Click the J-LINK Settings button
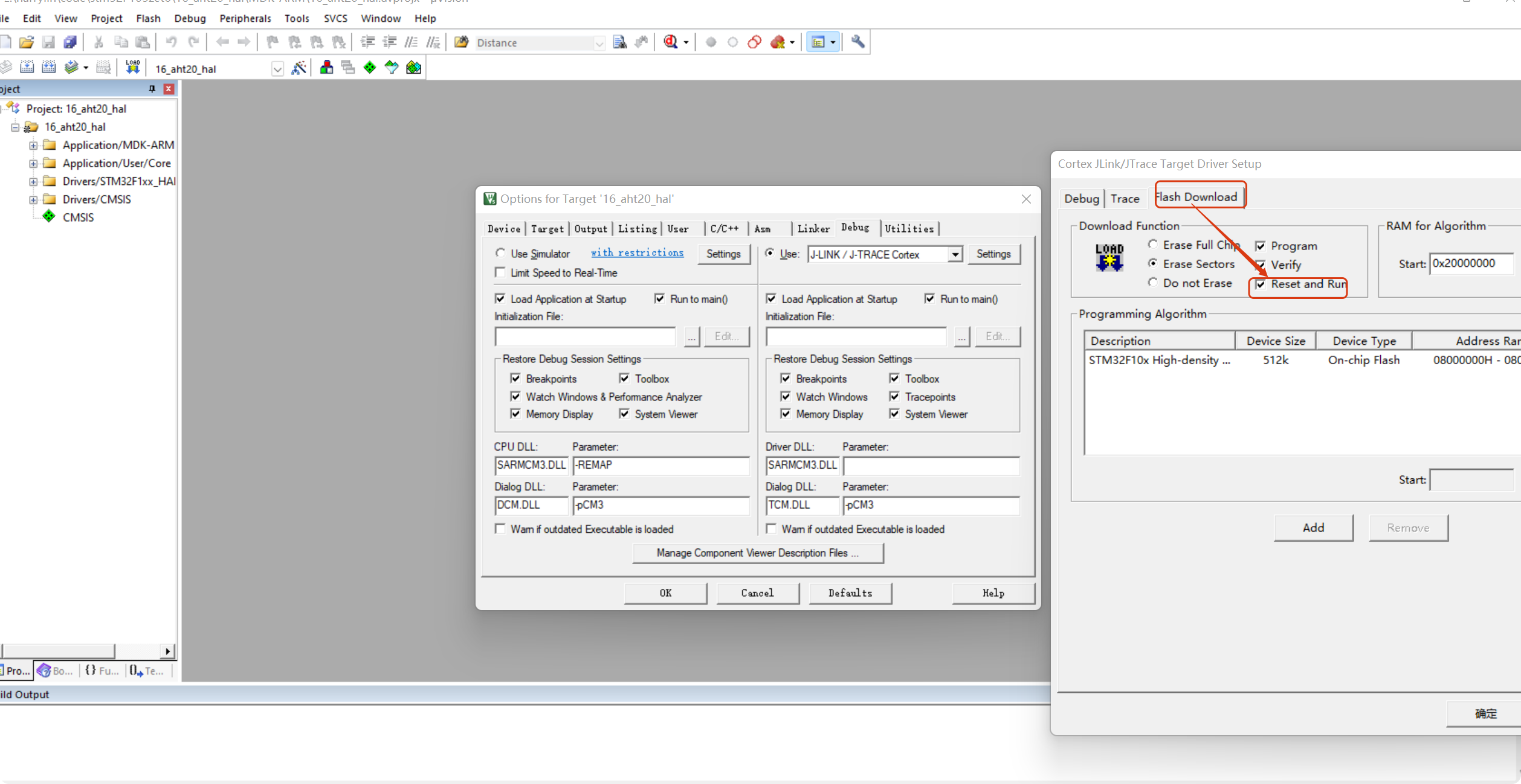Screen dimensions: 1521x784 point(993,254)
